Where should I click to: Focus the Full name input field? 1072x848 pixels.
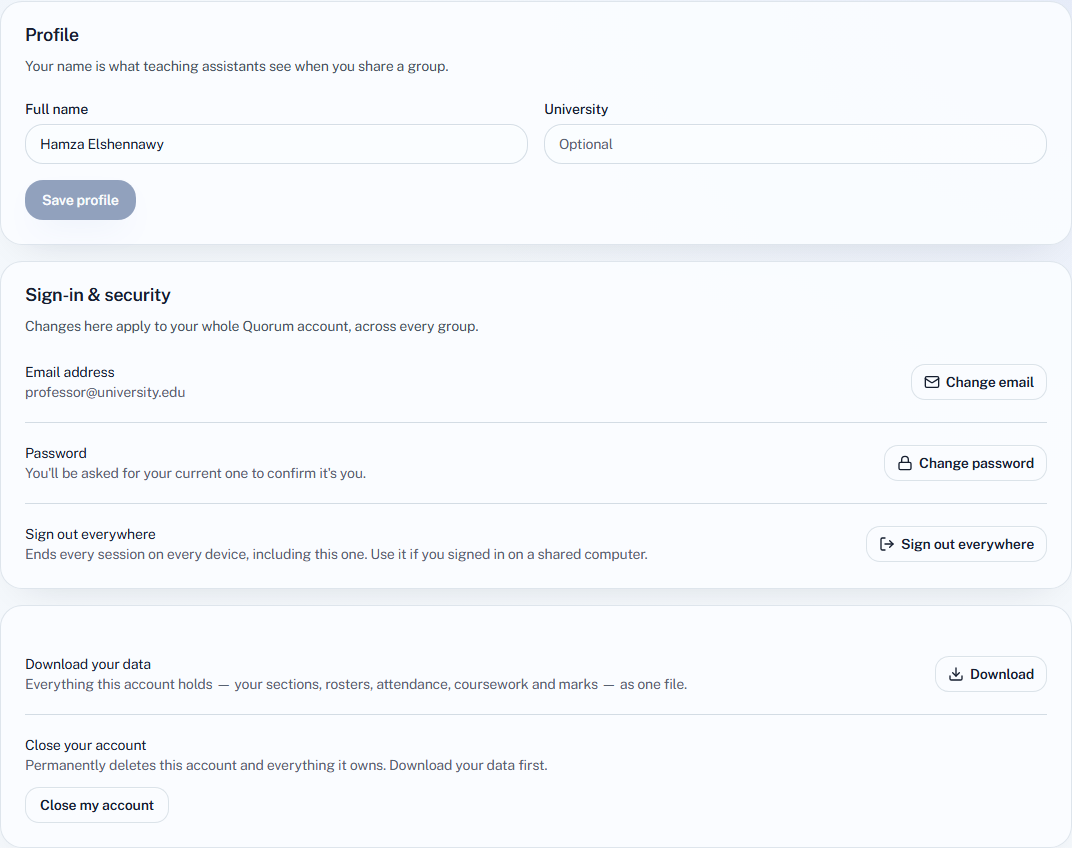point(276,144)
